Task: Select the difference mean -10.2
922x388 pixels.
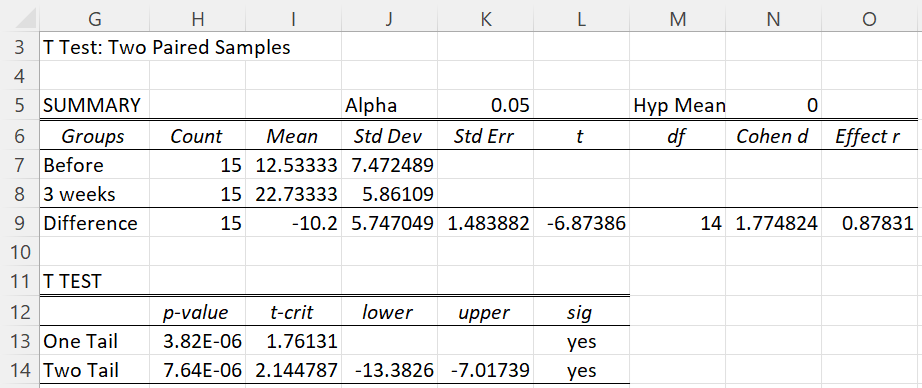Action: tap(293, 223)
